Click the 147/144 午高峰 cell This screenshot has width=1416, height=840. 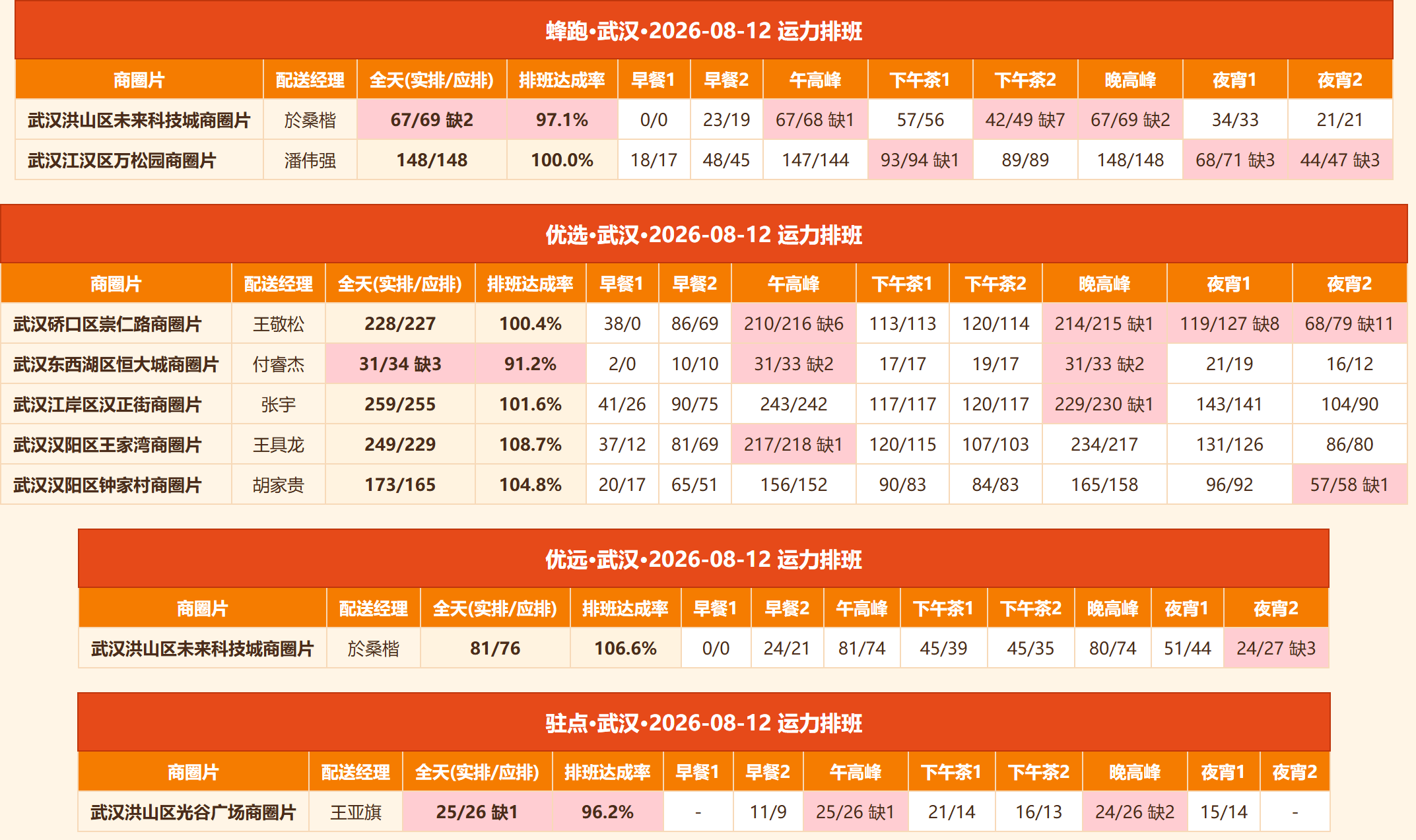815,160
